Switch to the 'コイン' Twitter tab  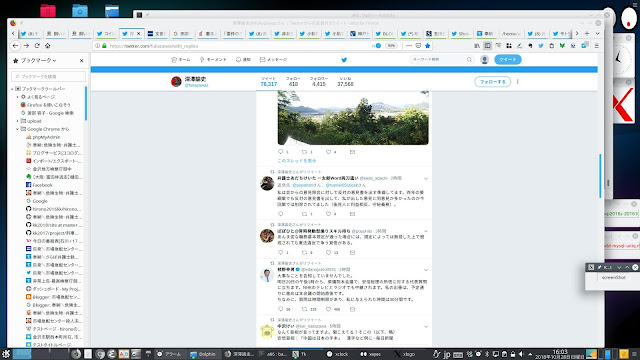click(106, 33)
